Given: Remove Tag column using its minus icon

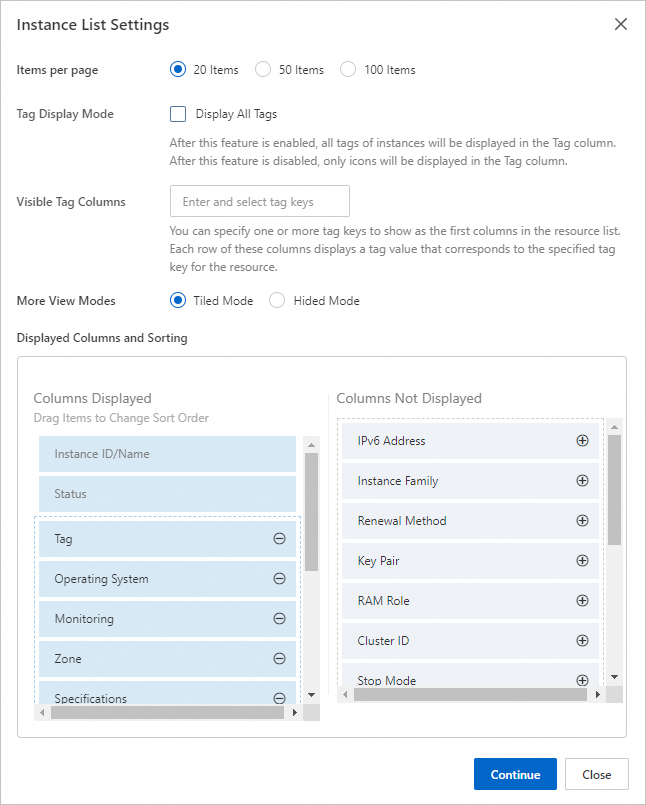Looking at the screenshot, I should tap(279, 539).
